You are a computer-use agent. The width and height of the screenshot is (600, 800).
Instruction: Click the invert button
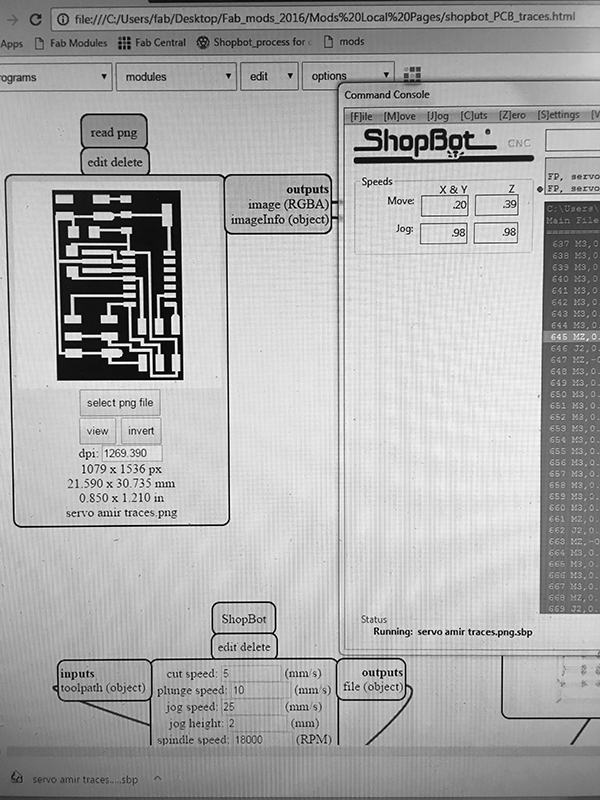pyautogui.click(x=141, y=431)
